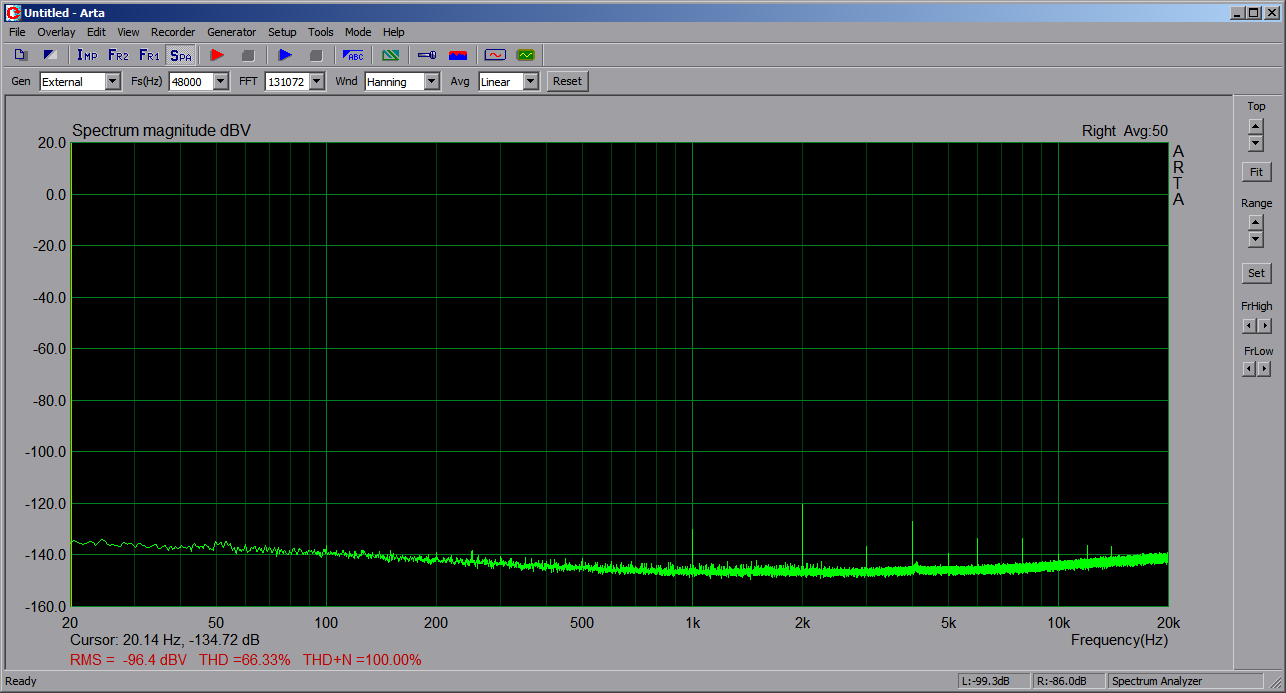Click the red record start triangle
Image resolution: width=1286 pixels, height=693 pixels.
pyautogui.click(x=217, y=55)
